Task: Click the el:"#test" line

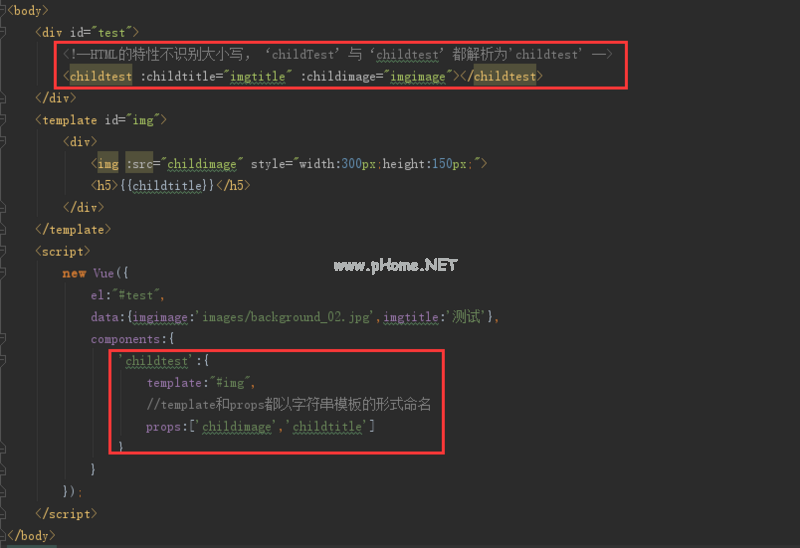Action: point(126,295)
